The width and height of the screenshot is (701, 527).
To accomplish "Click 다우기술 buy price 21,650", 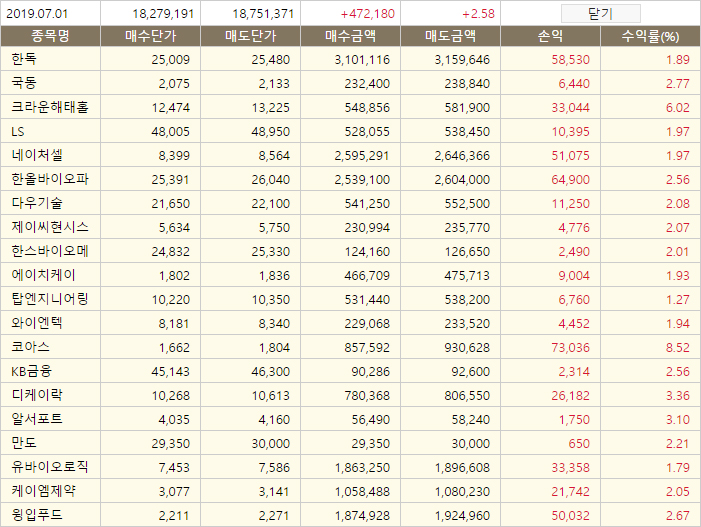I will tap(170, 203).
